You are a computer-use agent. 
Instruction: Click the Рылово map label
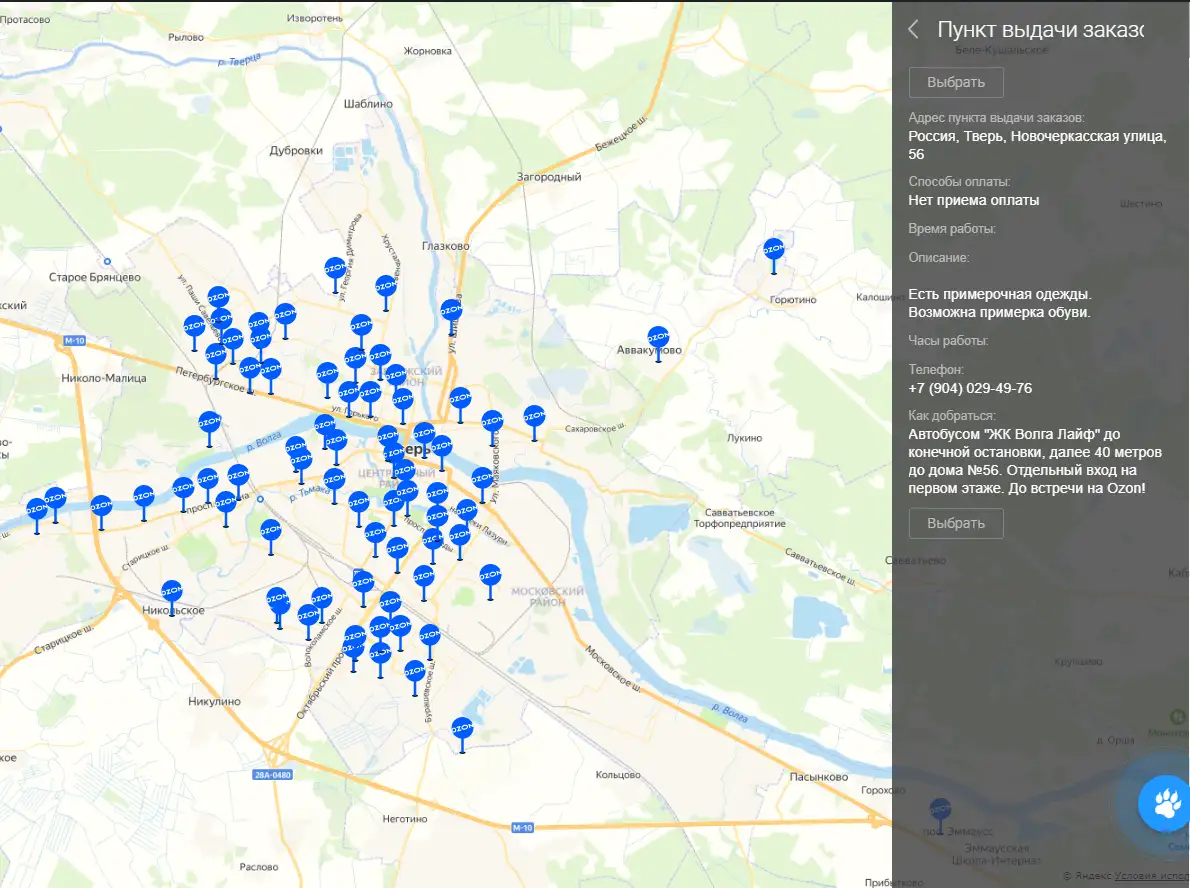click(186, 37)
